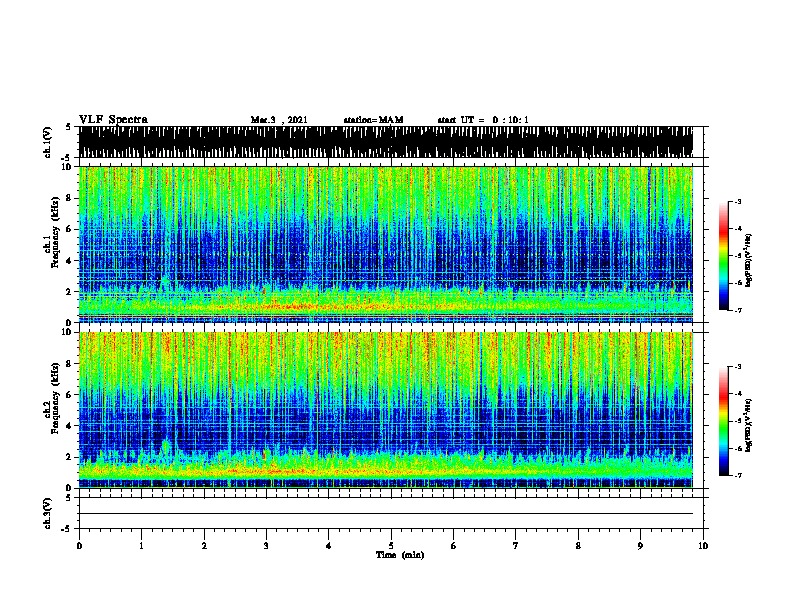
Task: Click the ch.2 spectrogram color bar
Action: [723, 421]
